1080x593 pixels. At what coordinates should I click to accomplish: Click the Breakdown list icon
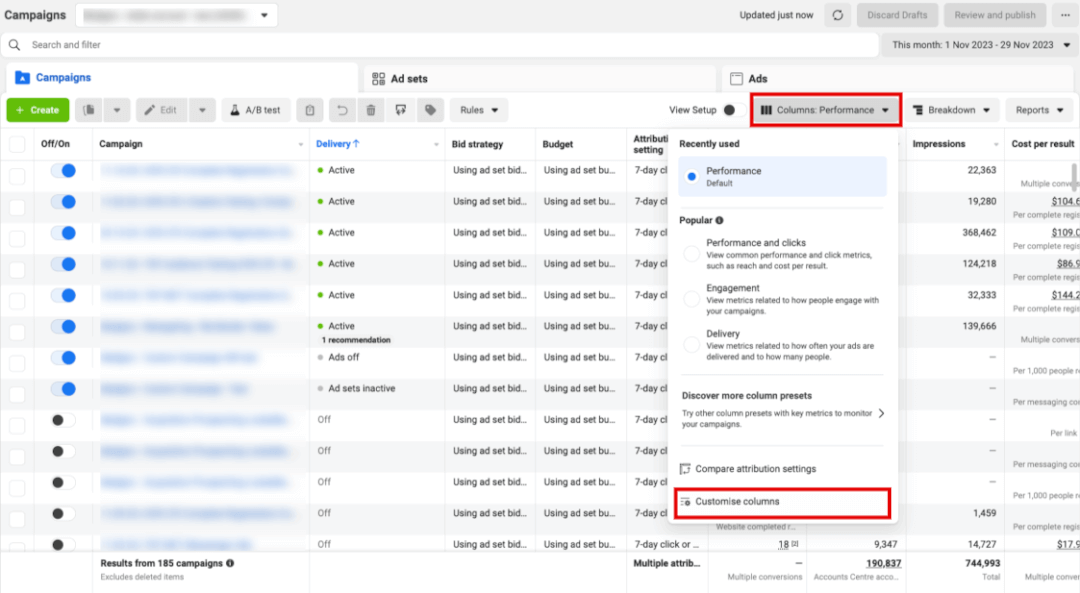click(917, 110)
